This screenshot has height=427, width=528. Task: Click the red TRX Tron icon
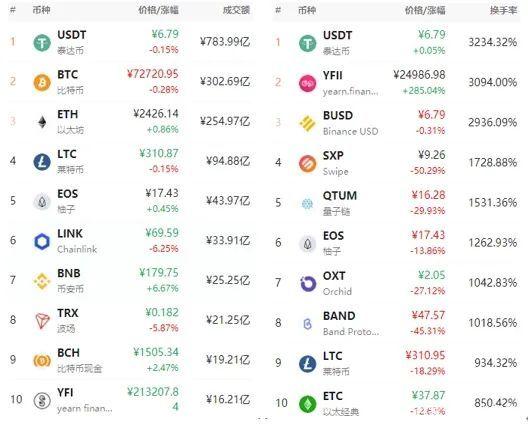pos(42,321)
